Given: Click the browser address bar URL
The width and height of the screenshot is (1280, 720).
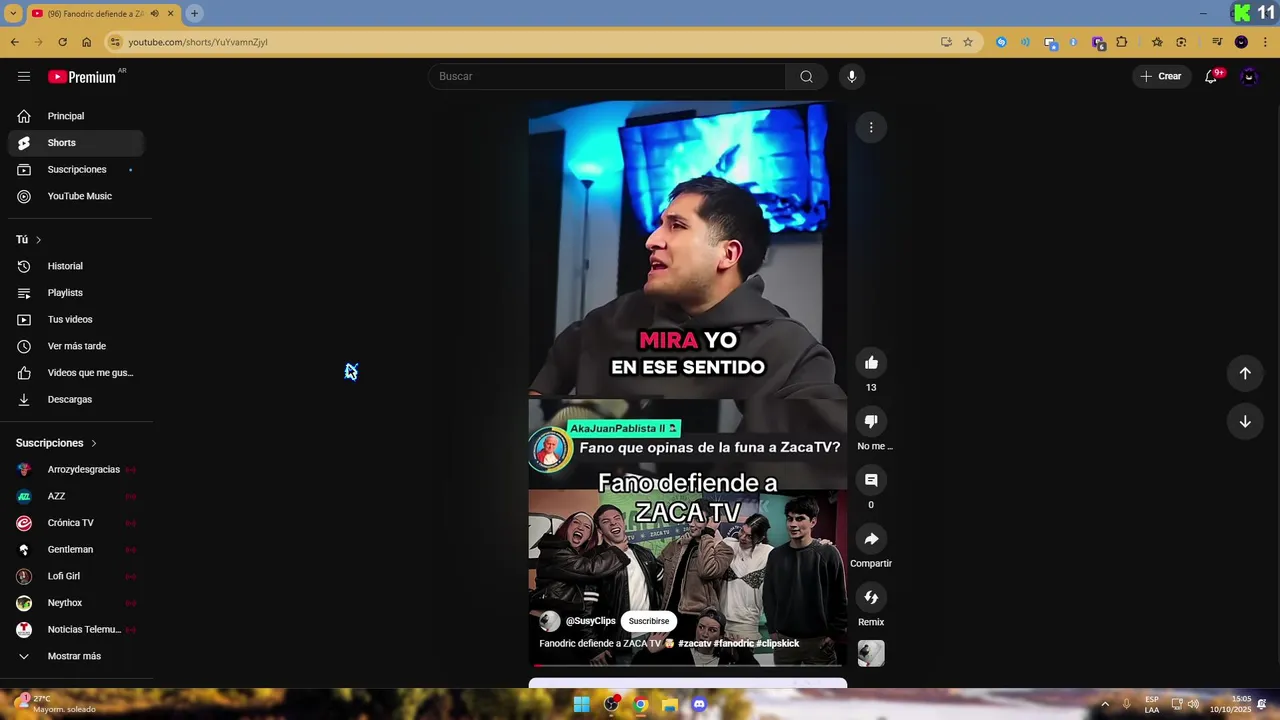Looking at the screenshot, I should (x=198, y=42).
